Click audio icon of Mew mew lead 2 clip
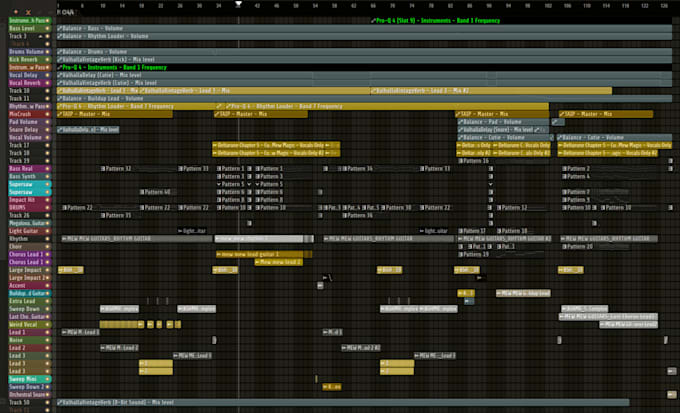Screen dimensions: 680x413 [x=257, y=262]
